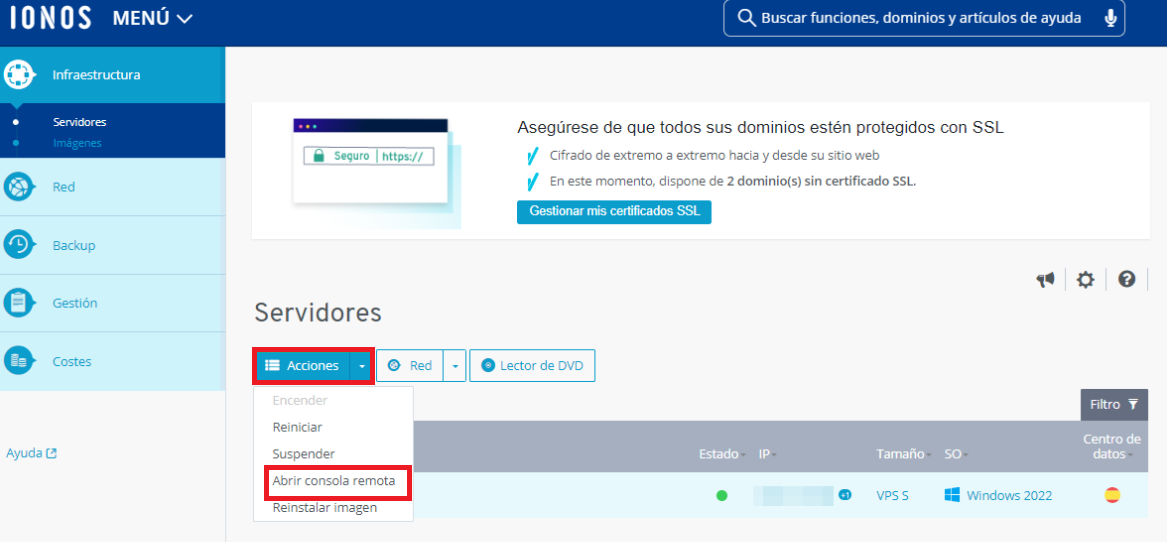Viewport: 1167px width, 542px height.
Task: Click the help question mark icon
Action: click(1127, 280)
